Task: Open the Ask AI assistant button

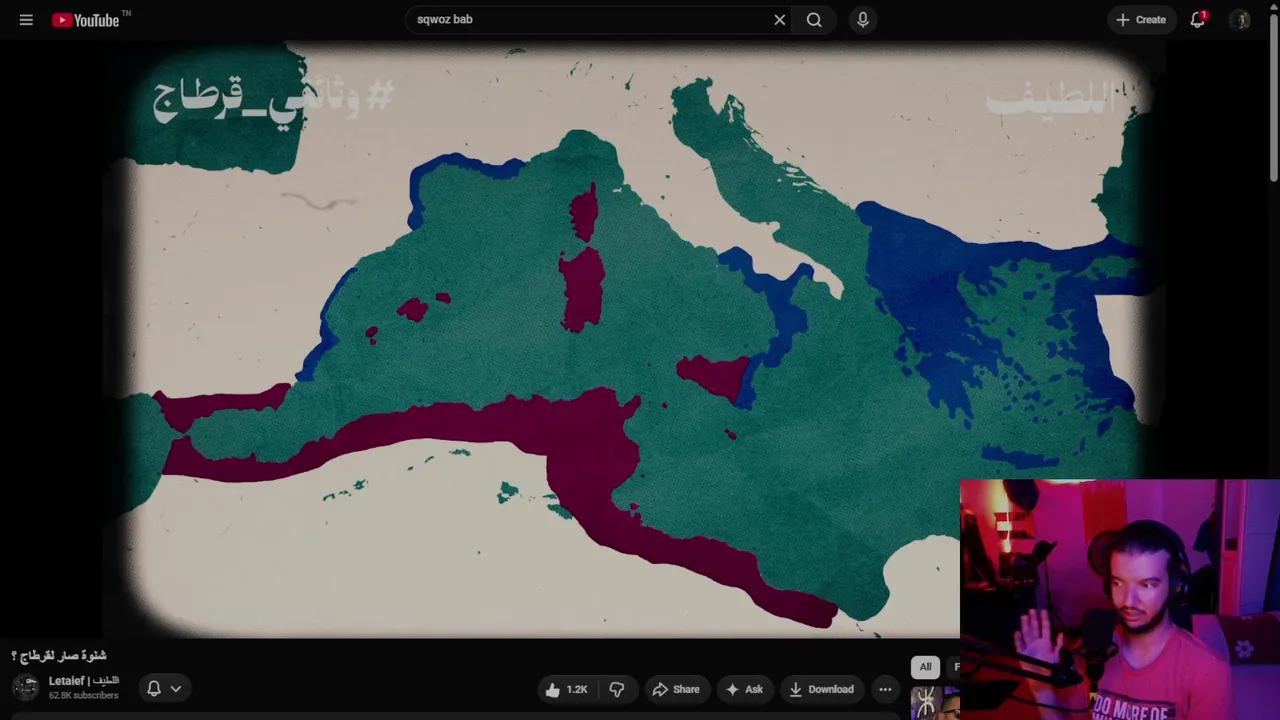Action: click(x=744, y=689)
